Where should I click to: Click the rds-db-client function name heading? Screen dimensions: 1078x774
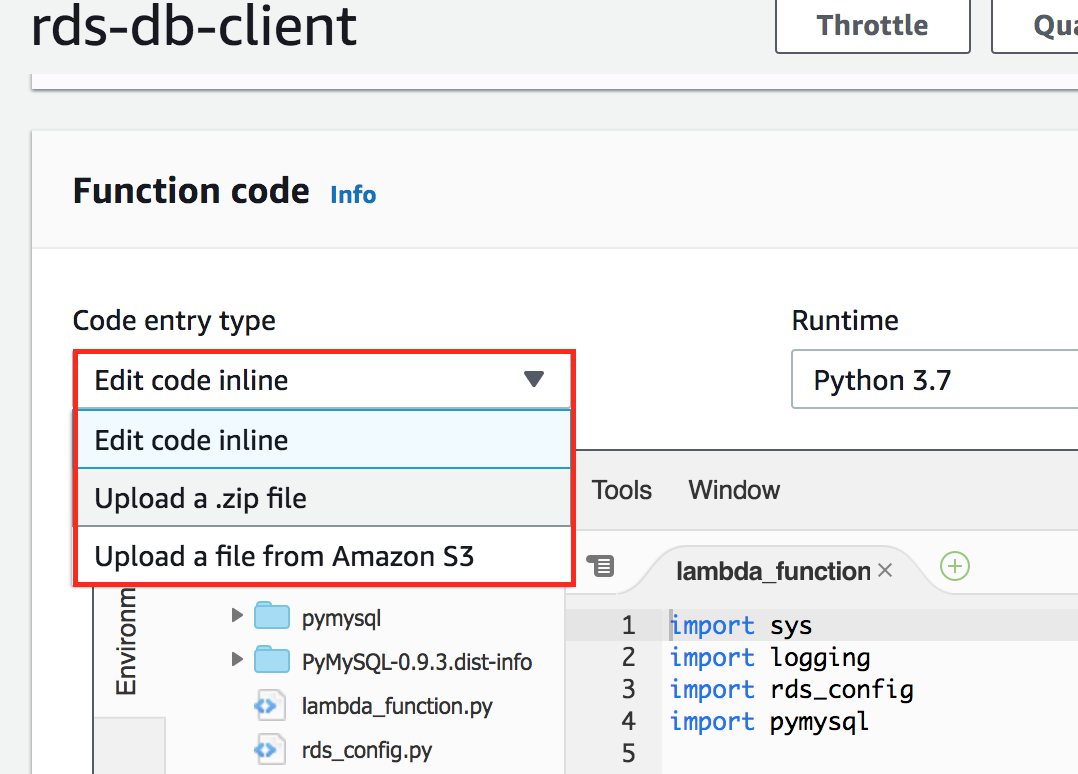pyautogui.click(x=194, y=26)
